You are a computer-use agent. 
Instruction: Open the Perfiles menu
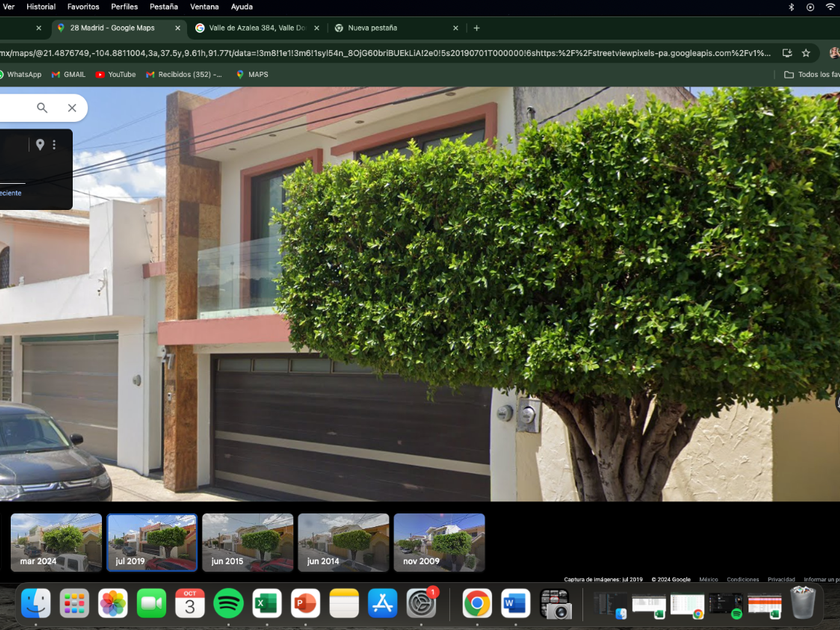(124, 7)
